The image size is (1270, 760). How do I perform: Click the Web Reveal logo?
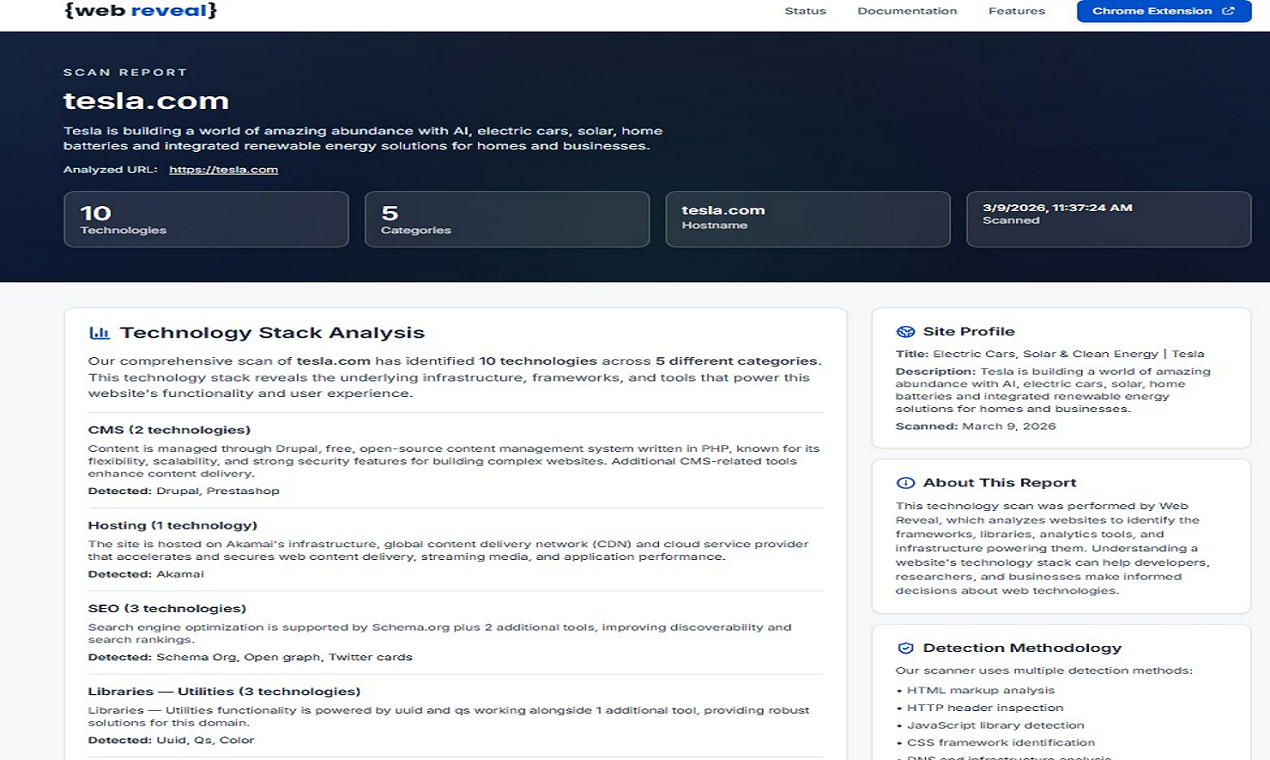[140, 11]
